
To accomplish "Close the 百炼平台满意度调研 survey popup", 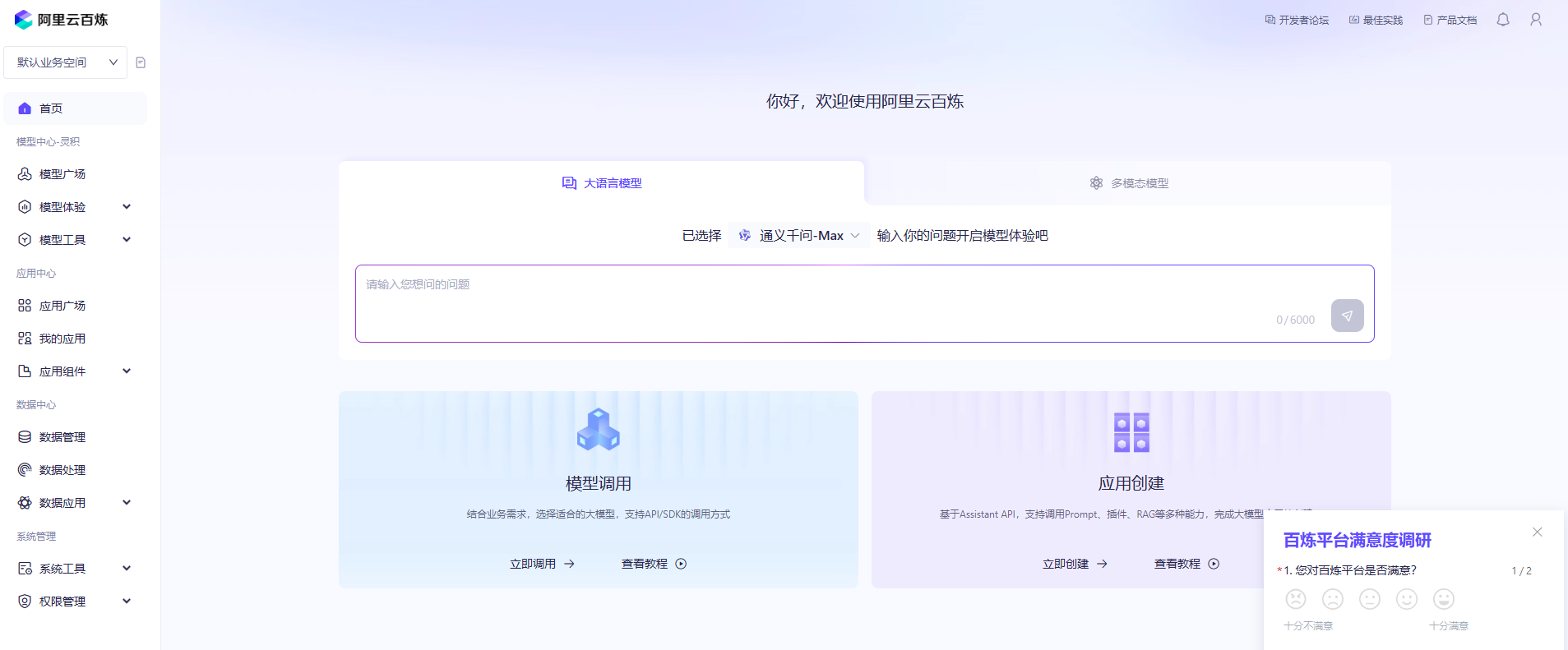I will [x=1537, y=532].
